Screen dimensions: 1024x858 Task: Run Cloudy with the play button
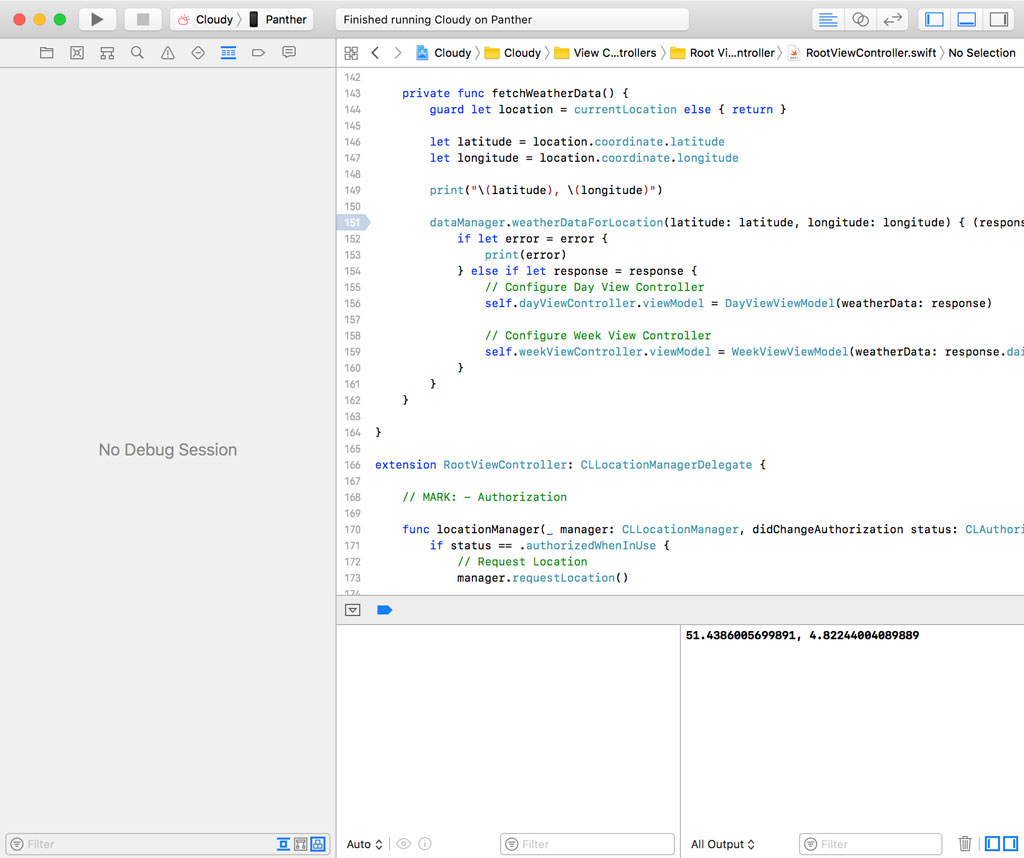[96, 18]
